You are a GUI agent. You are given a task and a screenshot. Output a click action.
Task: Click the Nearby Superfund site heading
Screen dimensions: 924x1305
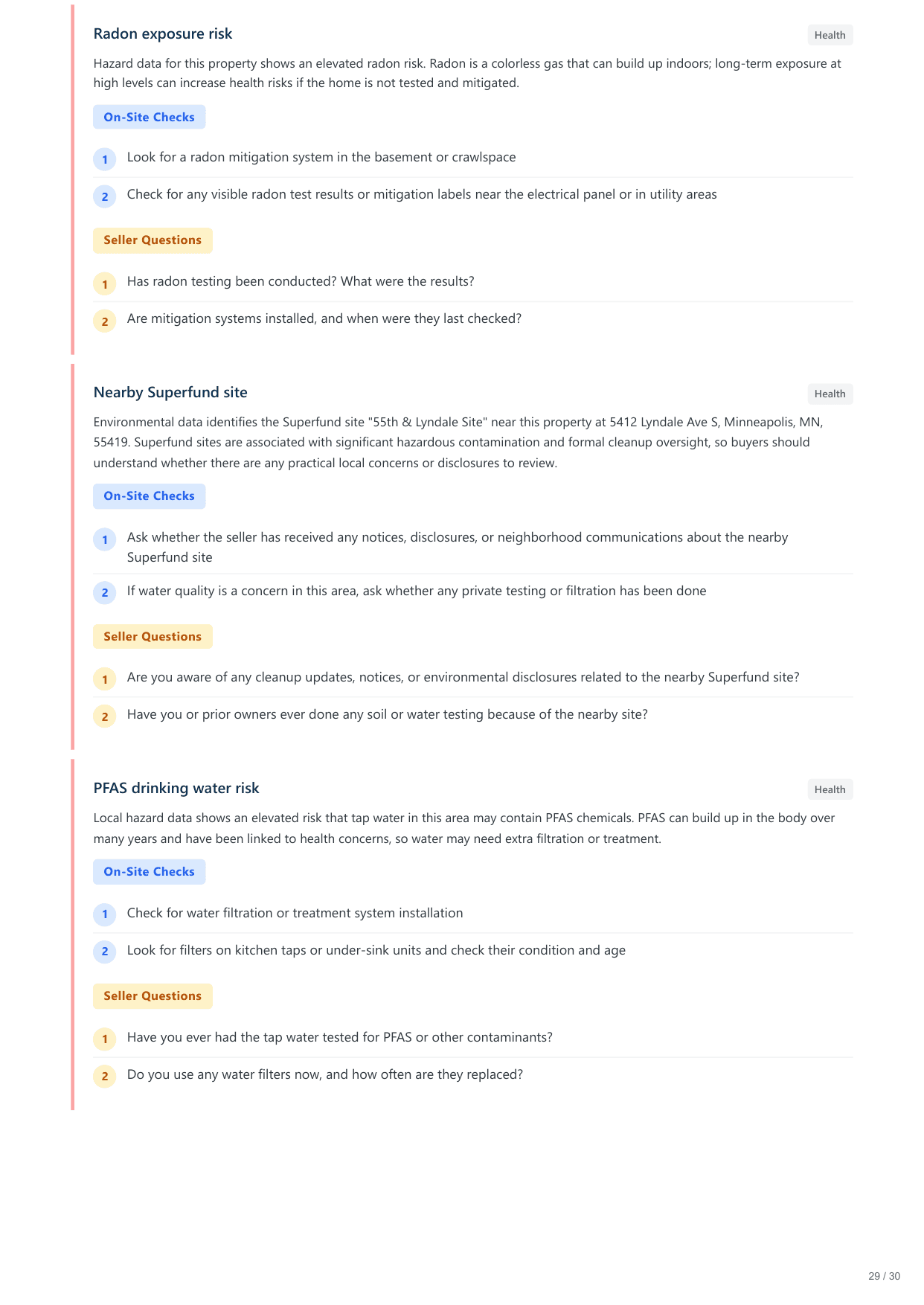170,392
